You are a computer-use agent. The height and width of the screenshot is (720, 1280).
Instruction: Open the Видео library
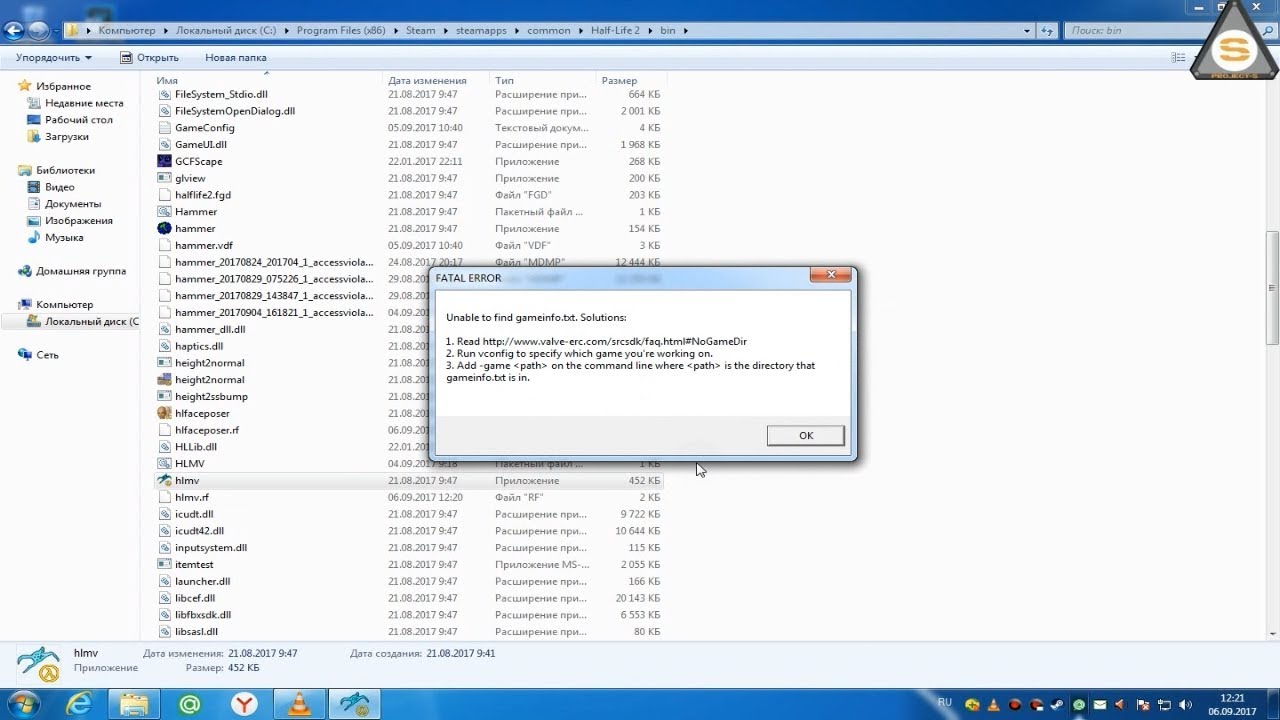[x=59, y=187]
